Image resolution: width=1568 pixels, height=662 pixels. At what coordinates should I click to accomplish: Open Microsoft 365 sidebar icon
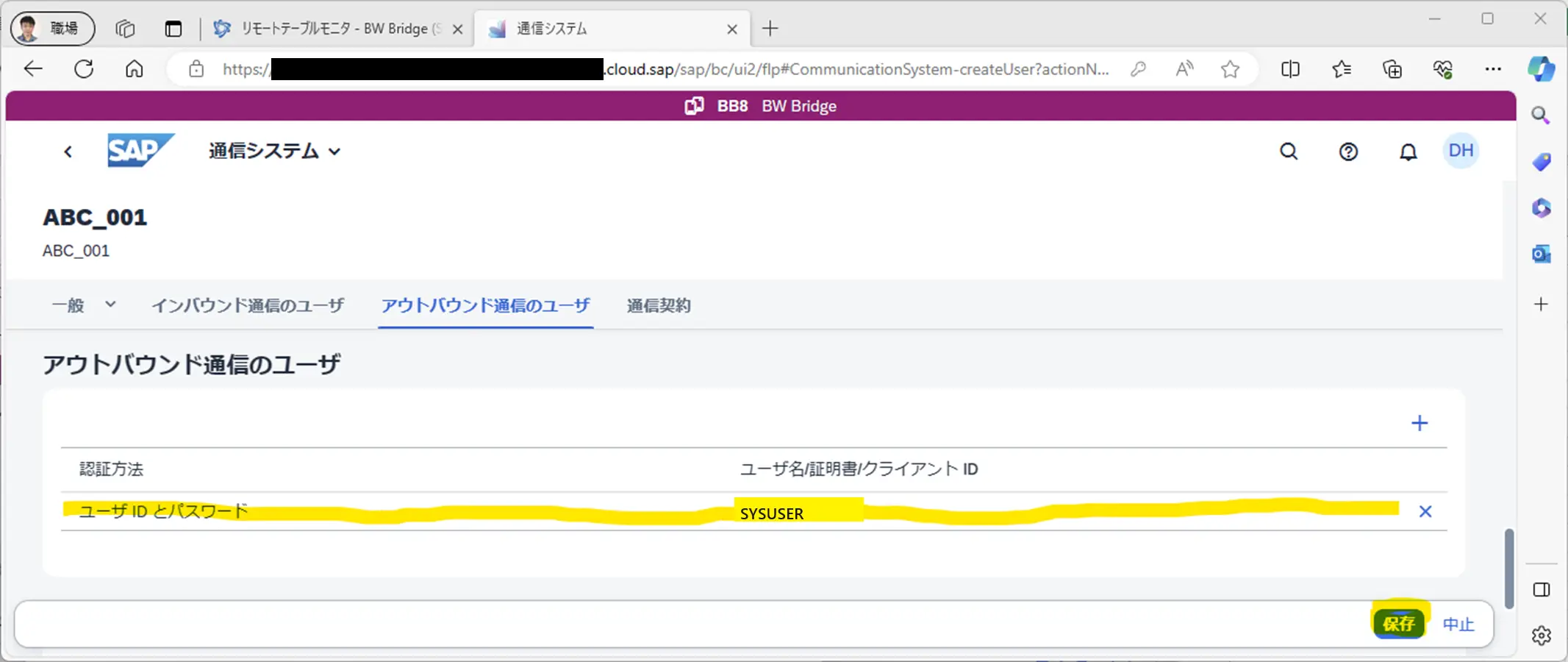click(x=1541, y=208)
